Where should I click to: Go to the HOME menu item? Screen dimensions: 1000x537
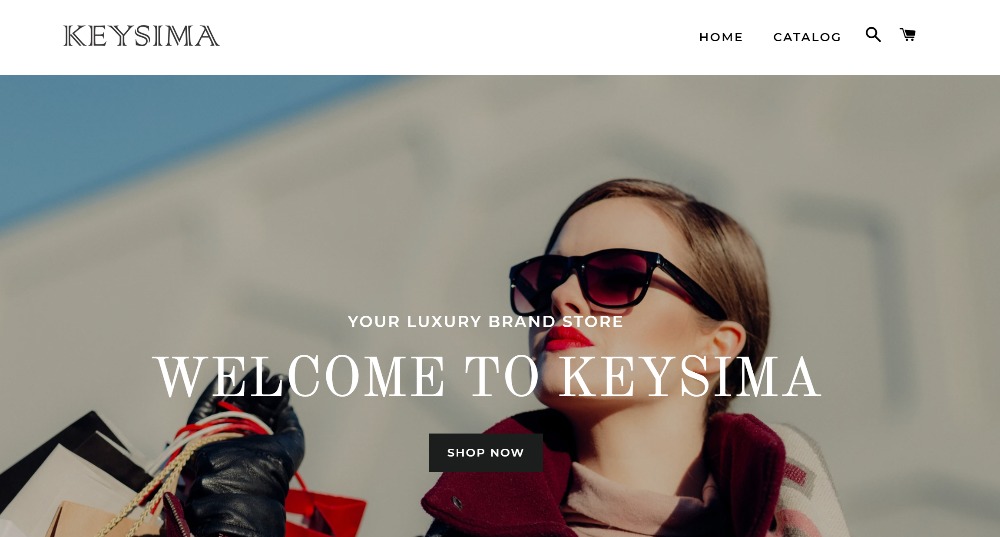click(x=721, y=37)
